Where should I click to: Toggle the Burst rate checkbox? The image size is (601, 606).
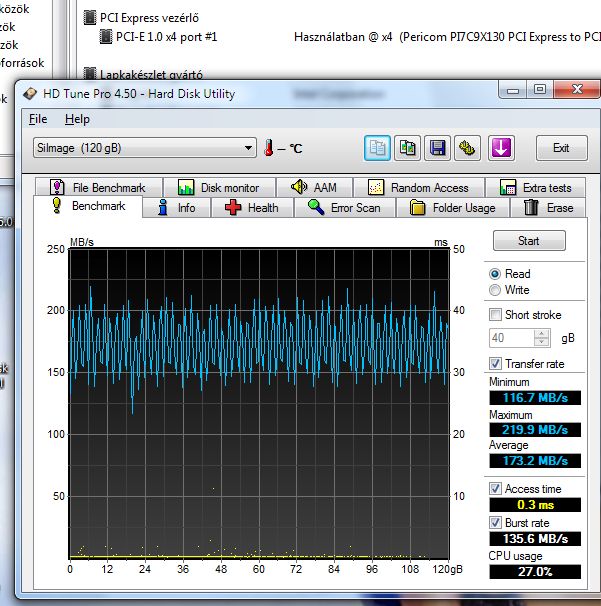[495, 523]
